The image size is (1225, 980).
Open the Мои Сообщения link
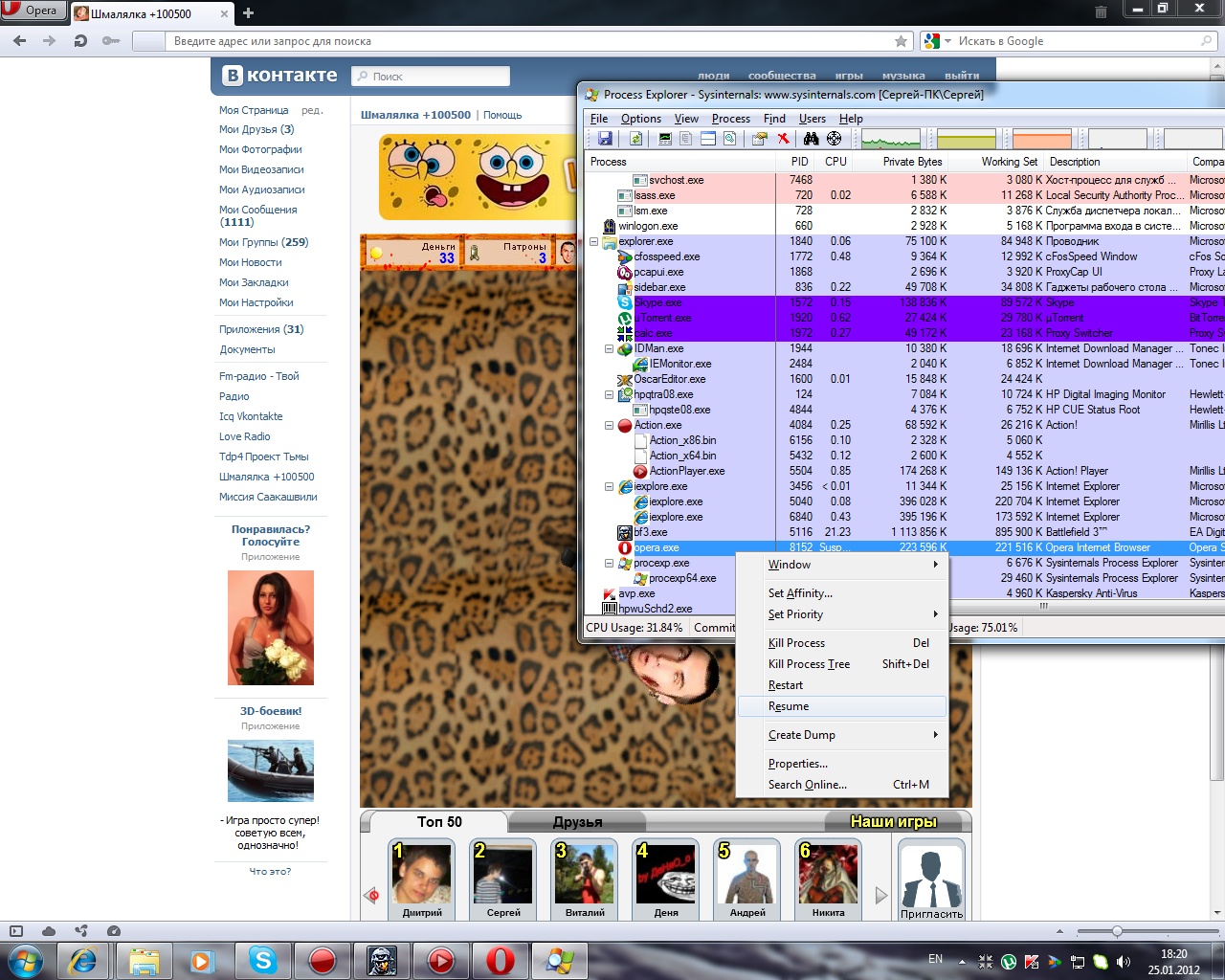tap(257, 210)
